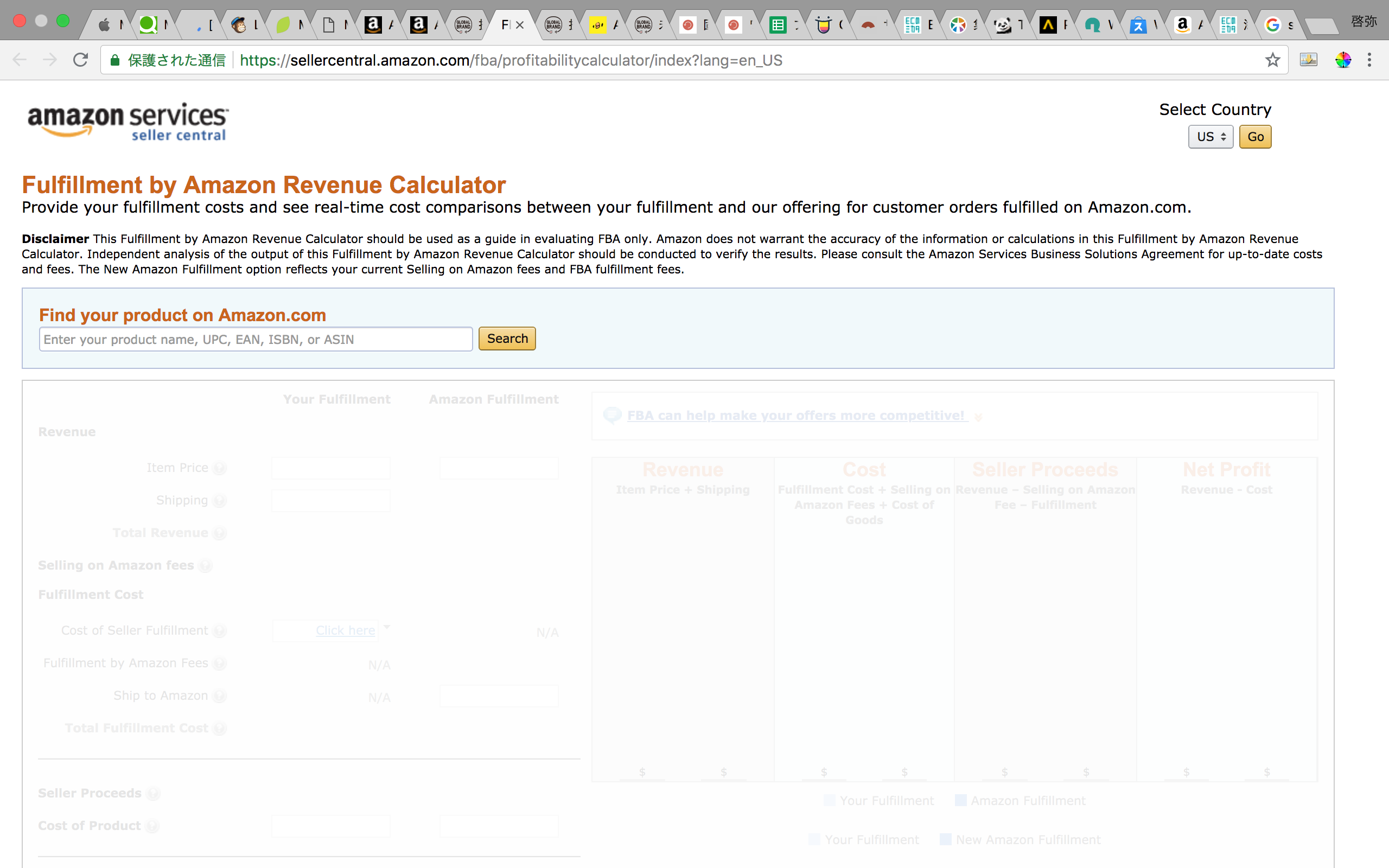Click the help icon beside Cost of Seller Fulfillment

click(219, 631)
